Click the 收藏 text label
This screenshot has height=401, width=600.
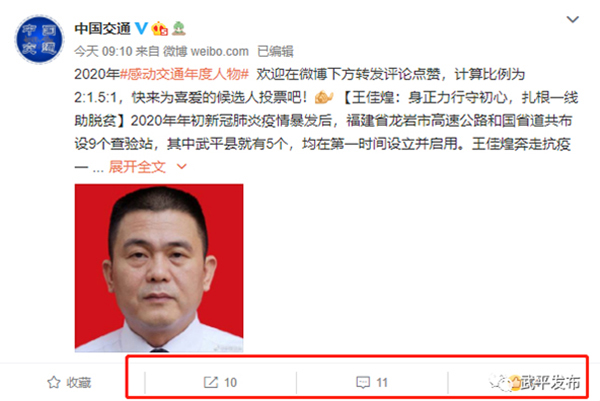[79, 383]
